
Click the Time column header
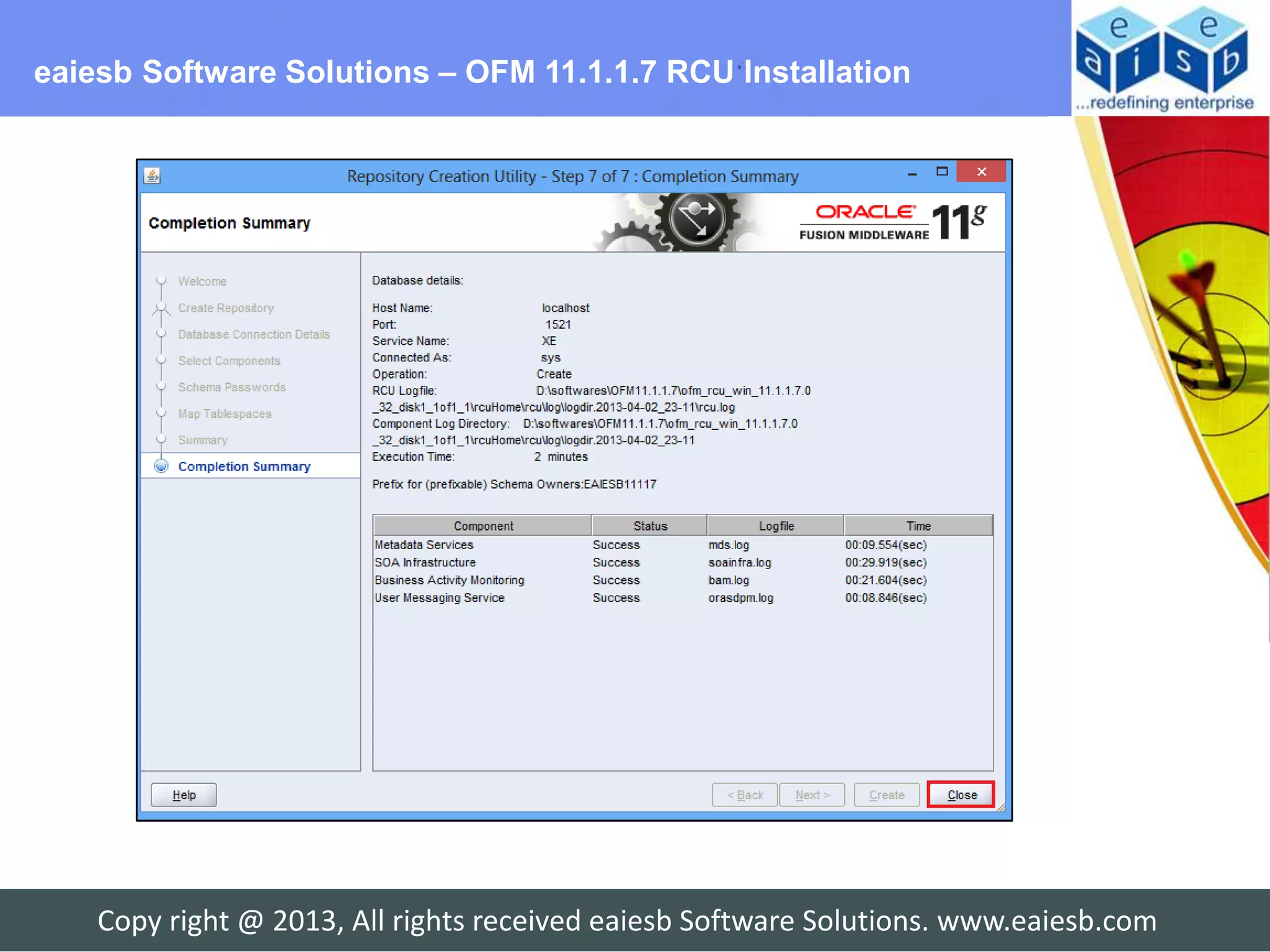click(x=918, y=526)
